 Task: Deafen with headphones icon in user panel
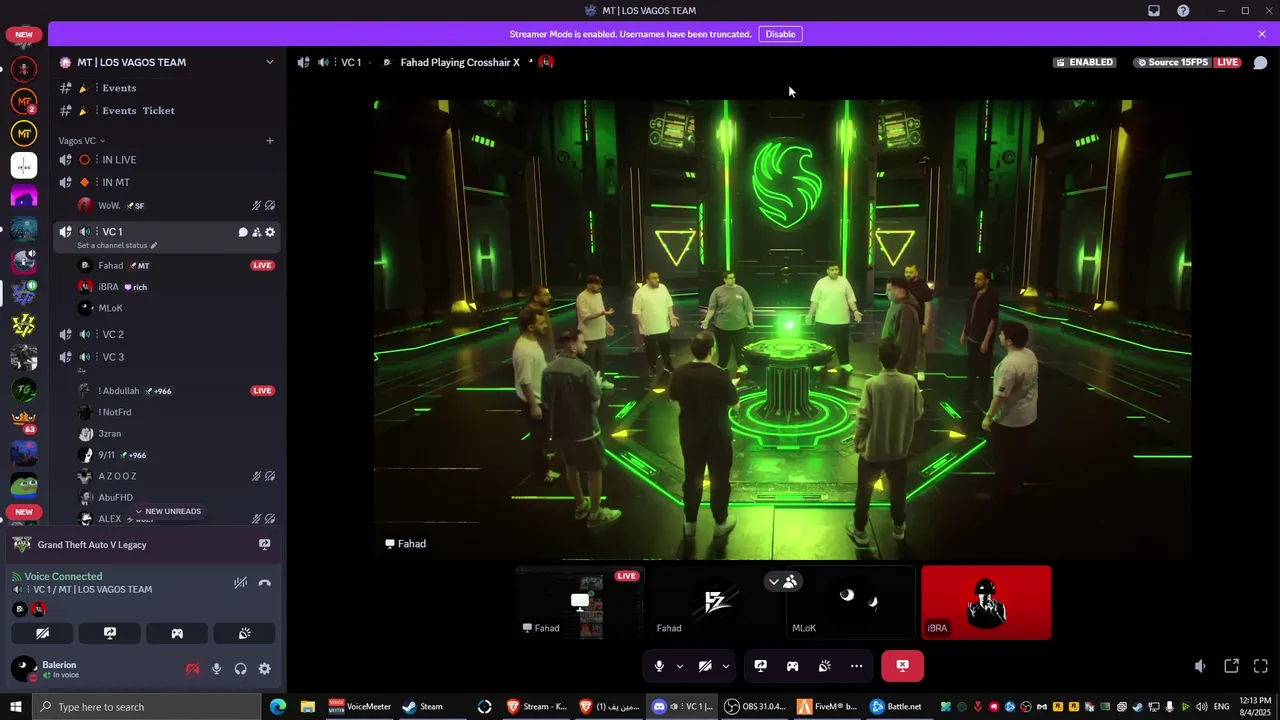(241, 669)
